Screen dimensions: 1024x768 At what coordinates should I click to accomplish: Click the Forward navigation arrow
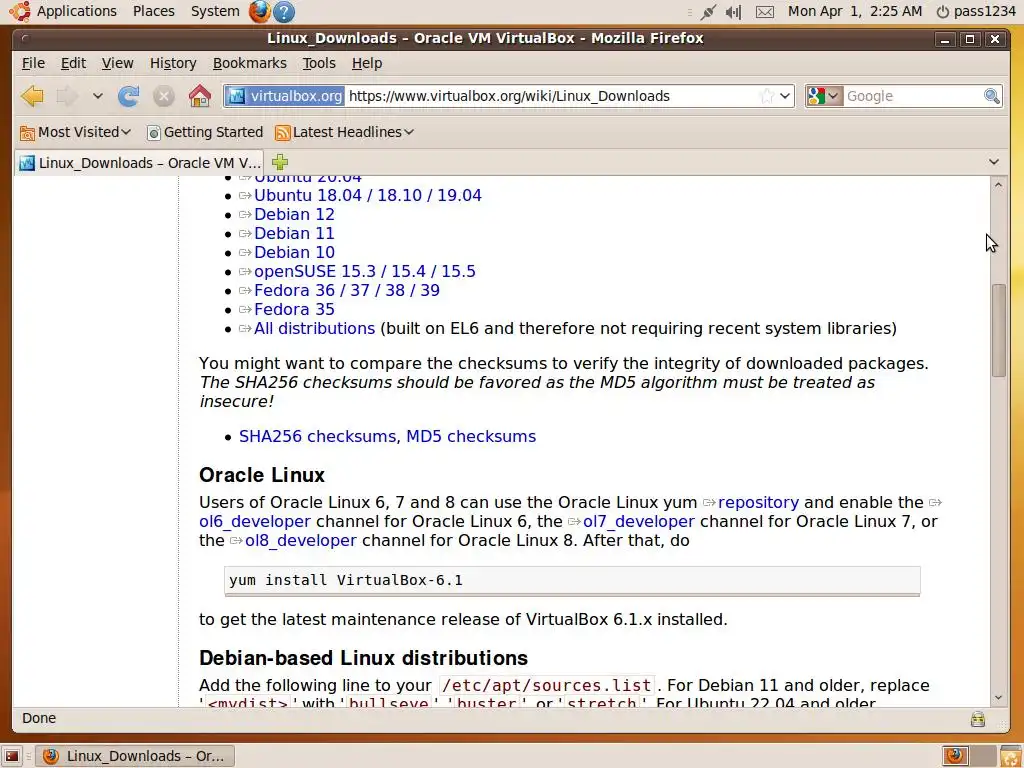pos(67,96)
